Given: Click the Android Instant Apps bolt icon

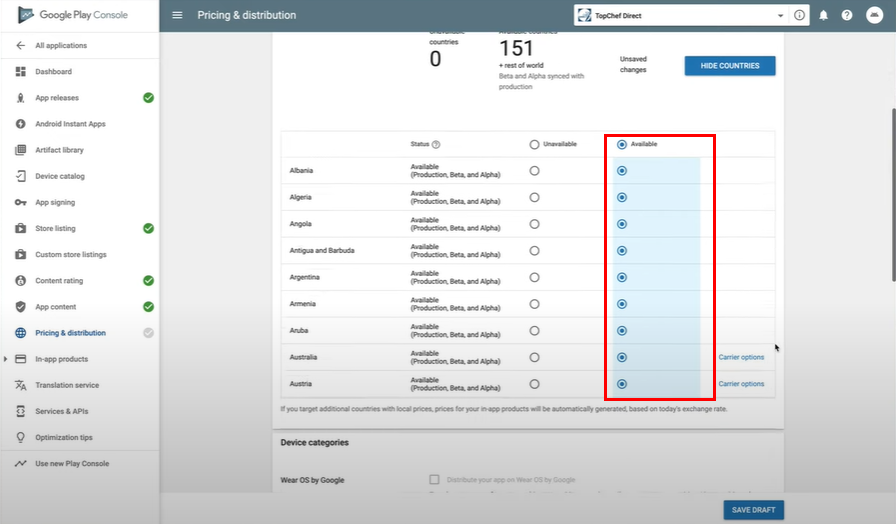Looking at the screenshot, I should (21, 123).
